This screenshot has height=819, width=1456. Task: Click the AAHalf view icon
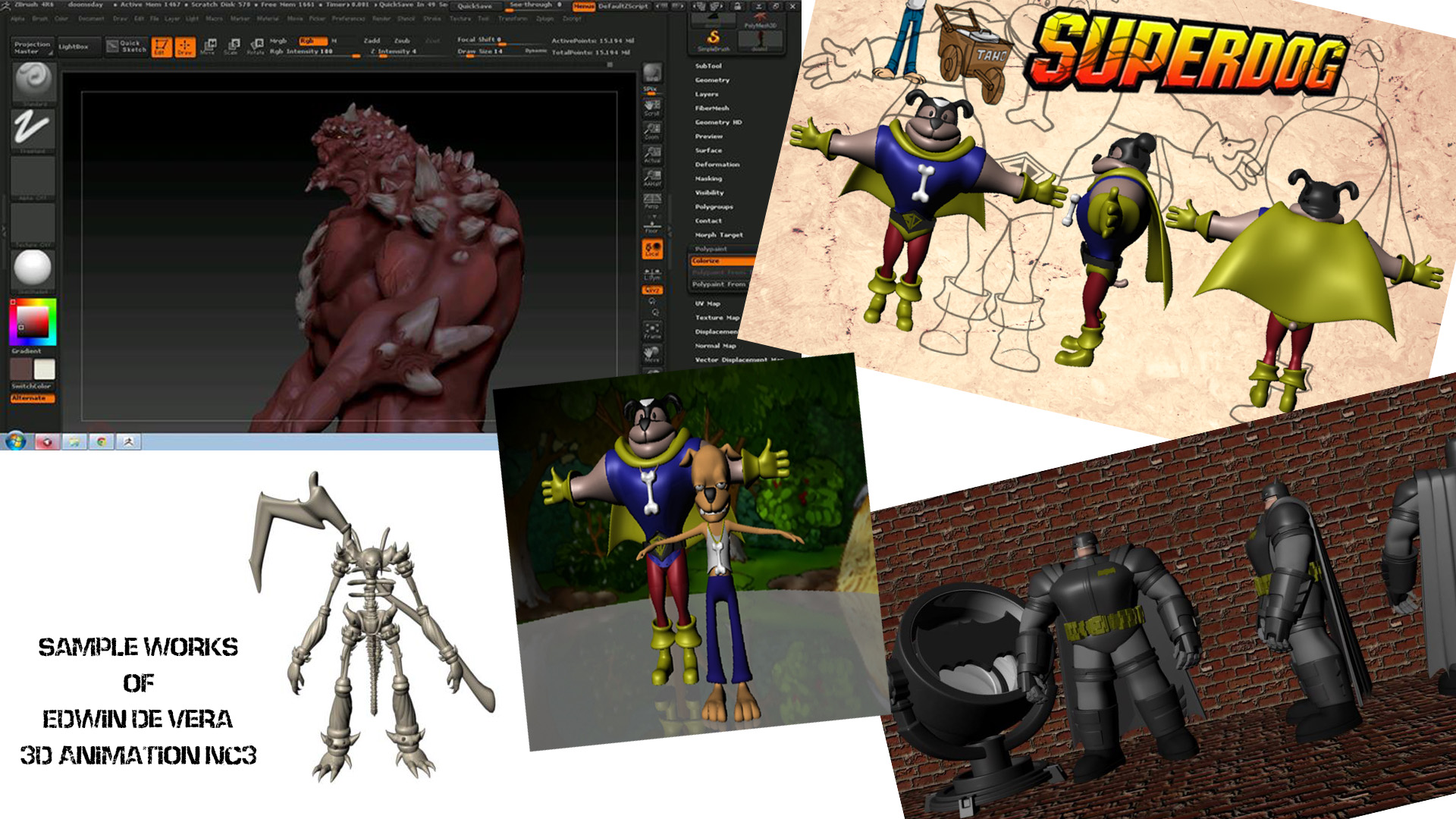[x=652, y=178]
